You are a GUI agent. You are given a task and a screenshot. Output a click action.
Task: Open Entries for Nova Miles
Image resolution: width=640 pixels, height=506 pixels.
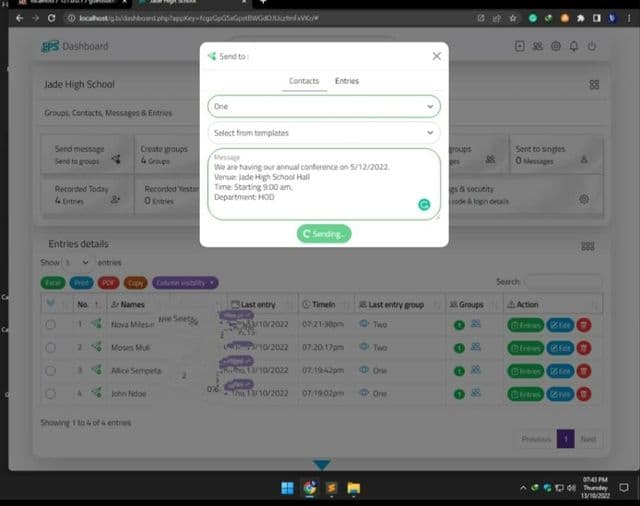(x=525, y=325)
